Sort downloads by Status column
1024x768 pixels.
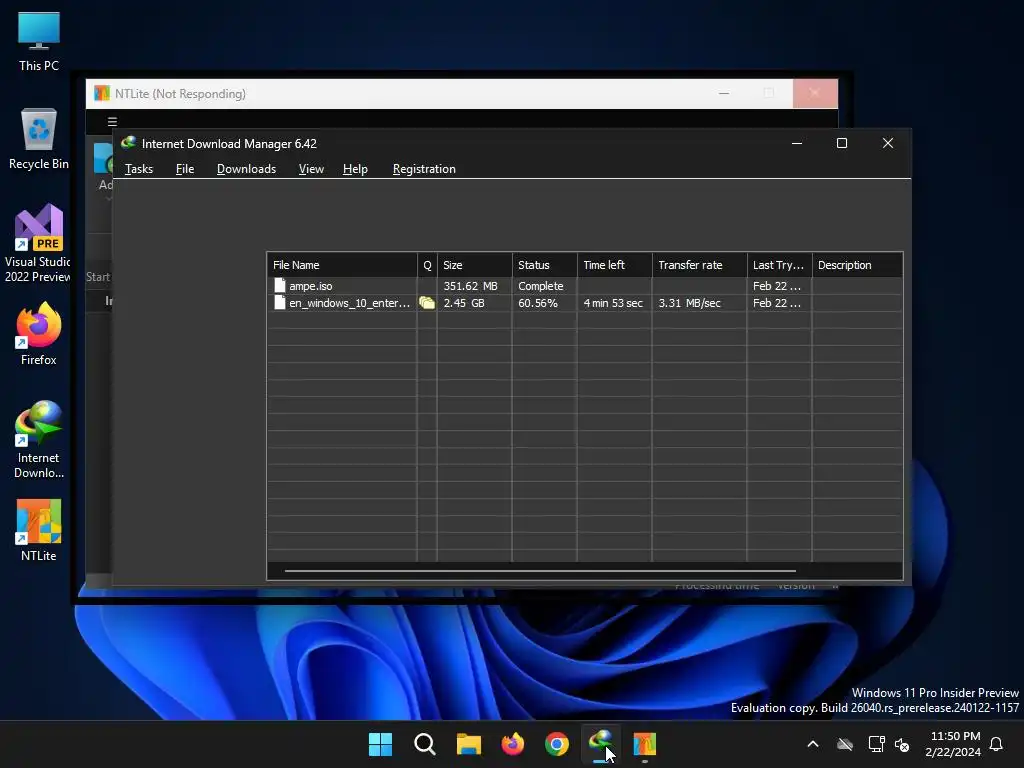[x=545, y=265]
